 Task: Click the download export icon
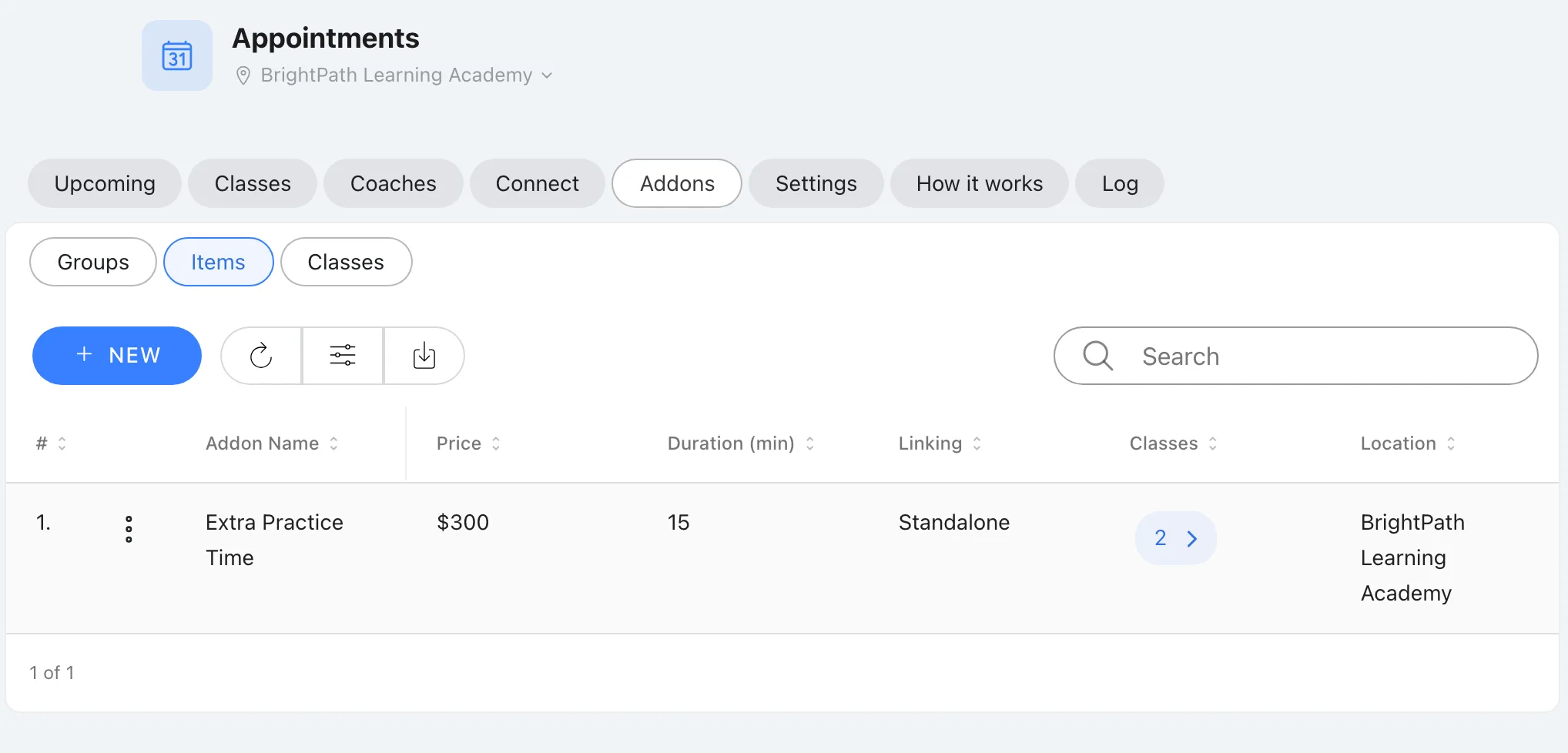pos(424,356)
